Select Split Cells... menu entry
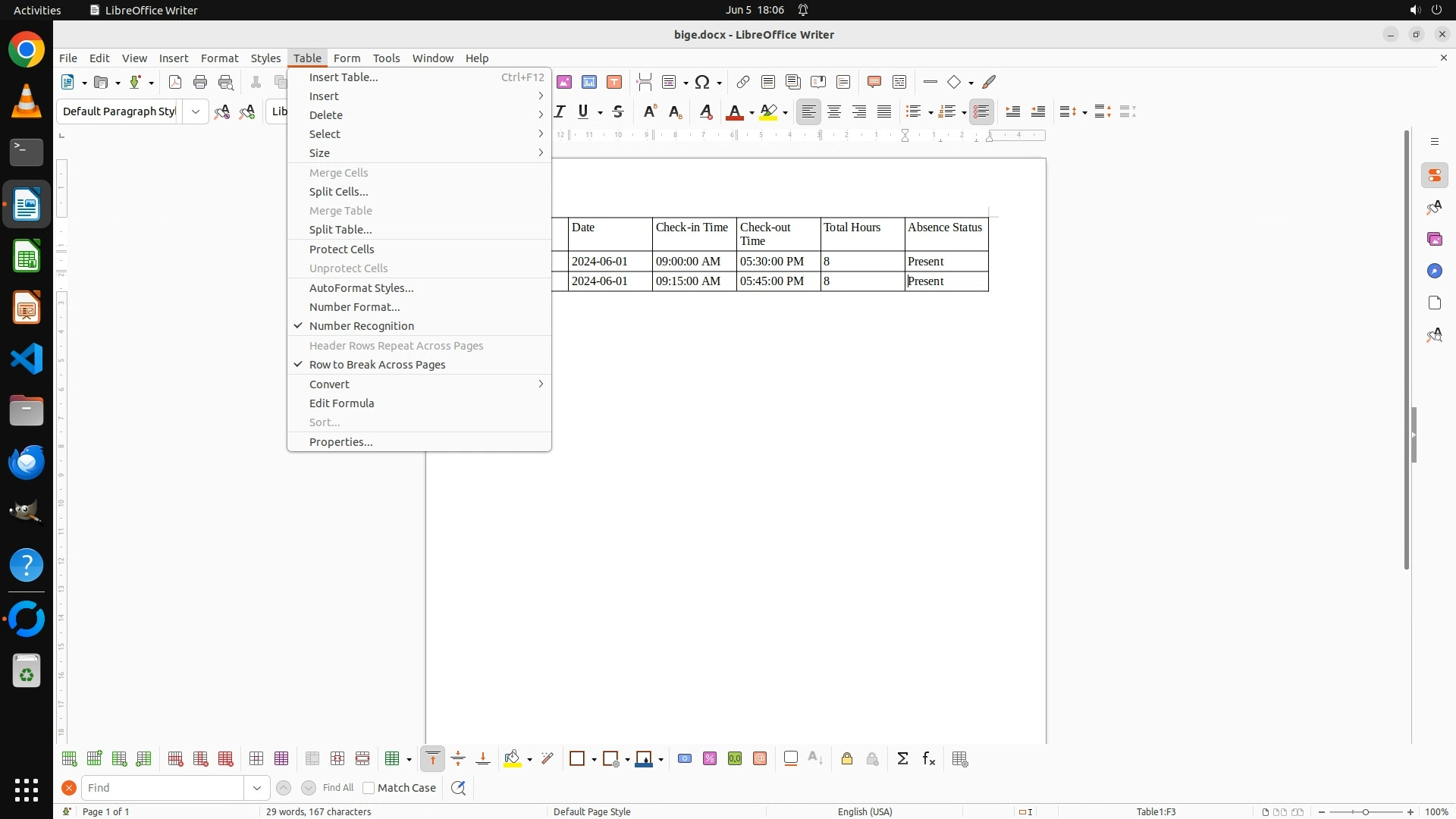The image size is (1456, 819). [338, 192]
